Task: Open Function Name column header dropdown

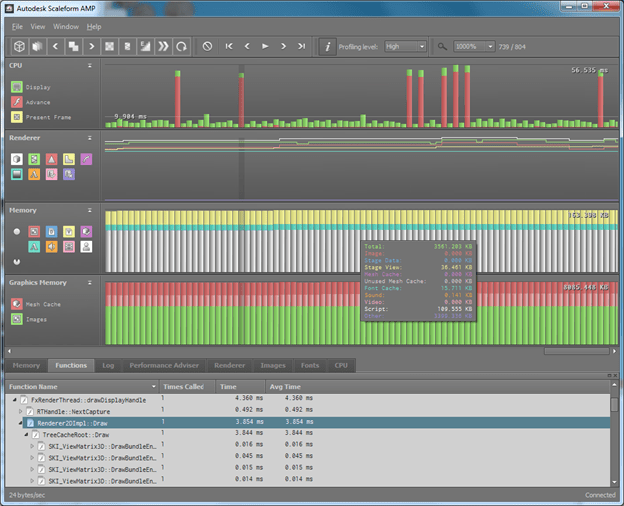Action: point(154,387)
